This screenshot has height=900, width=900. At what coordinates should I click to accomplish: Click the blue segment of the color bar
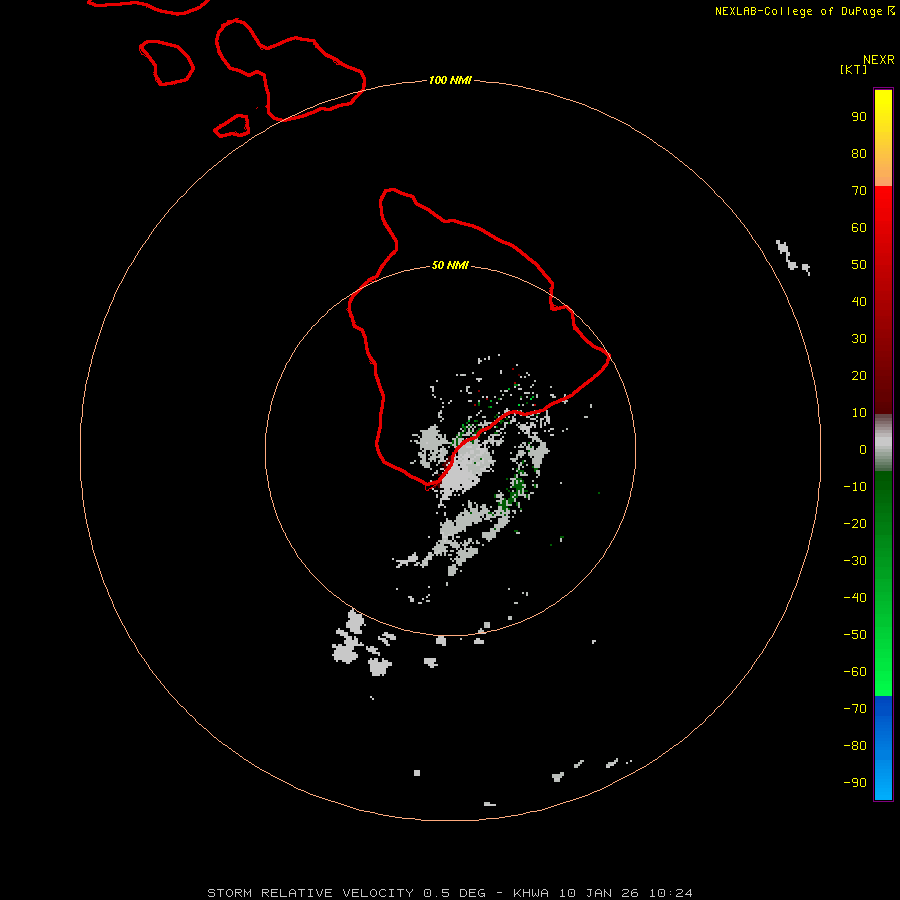[x=883, y=748]
